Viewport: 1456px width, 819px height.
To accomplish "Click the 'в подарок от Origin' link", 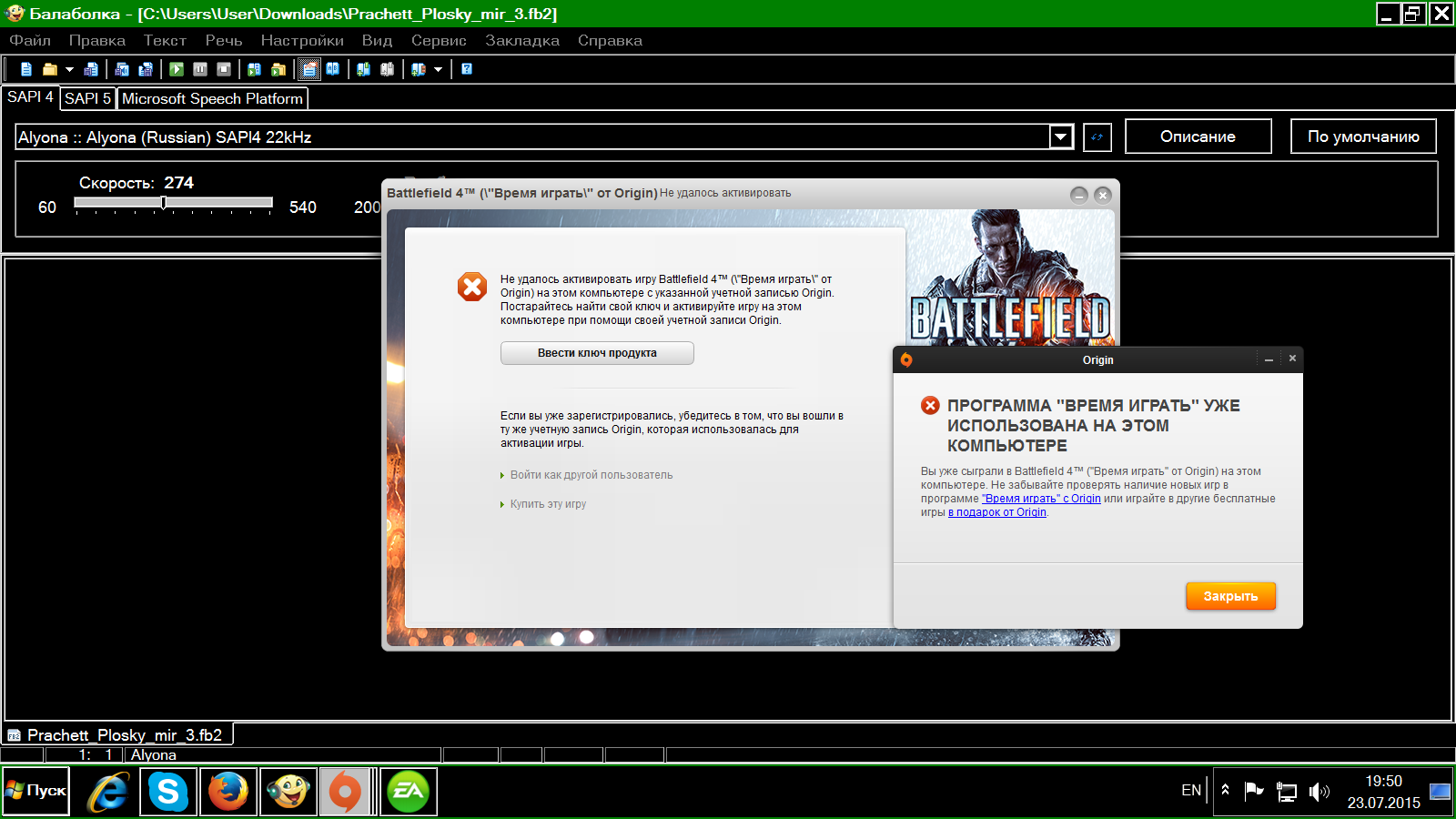I will 997,512.
